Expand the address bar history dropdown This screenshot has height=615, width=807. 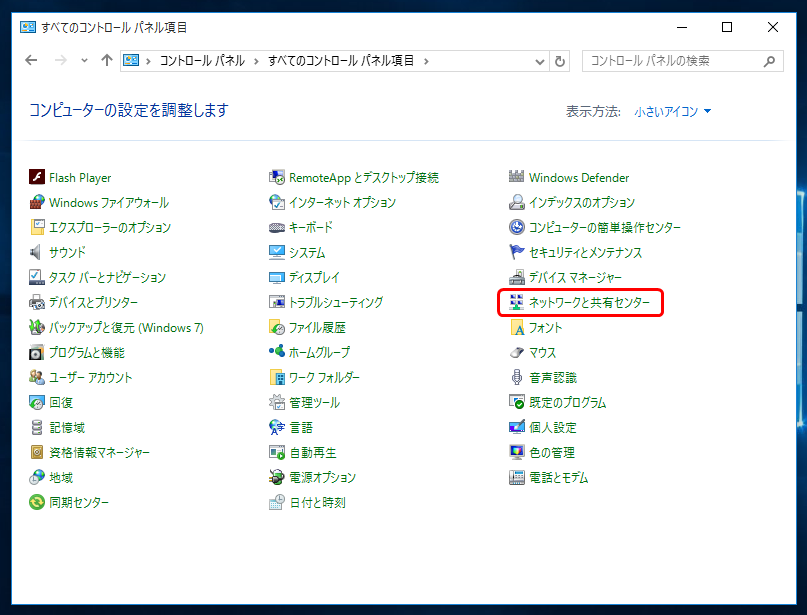click(x=539, y=61)
